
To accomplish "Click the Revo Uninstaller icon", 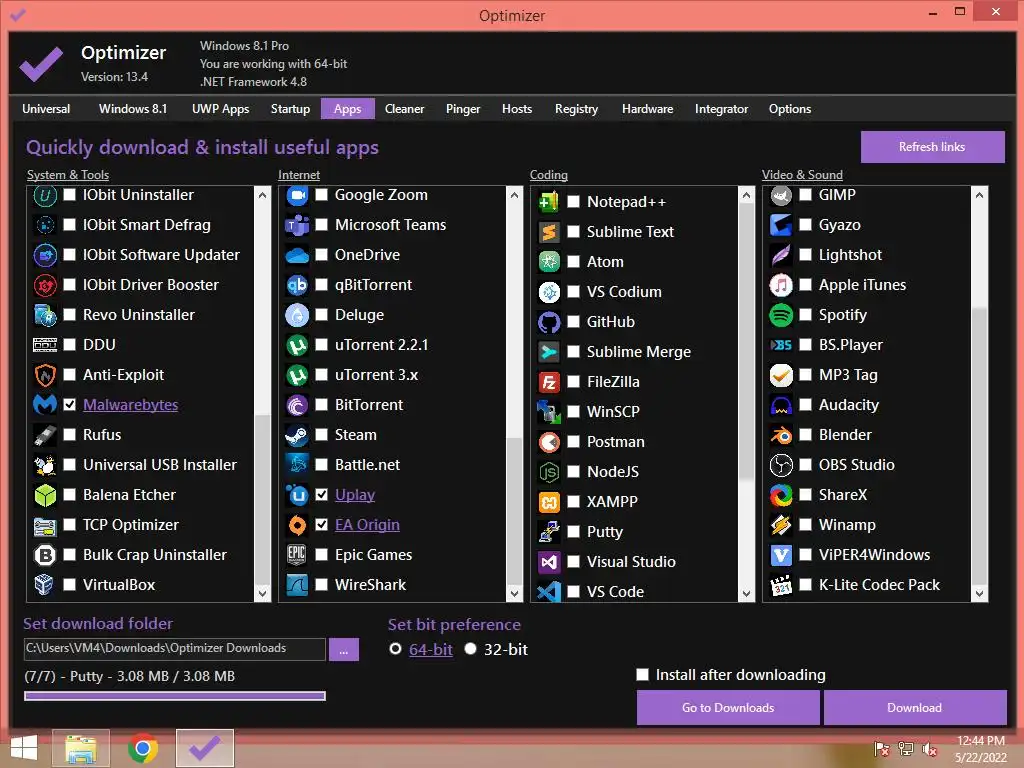I will click(45, 315).
